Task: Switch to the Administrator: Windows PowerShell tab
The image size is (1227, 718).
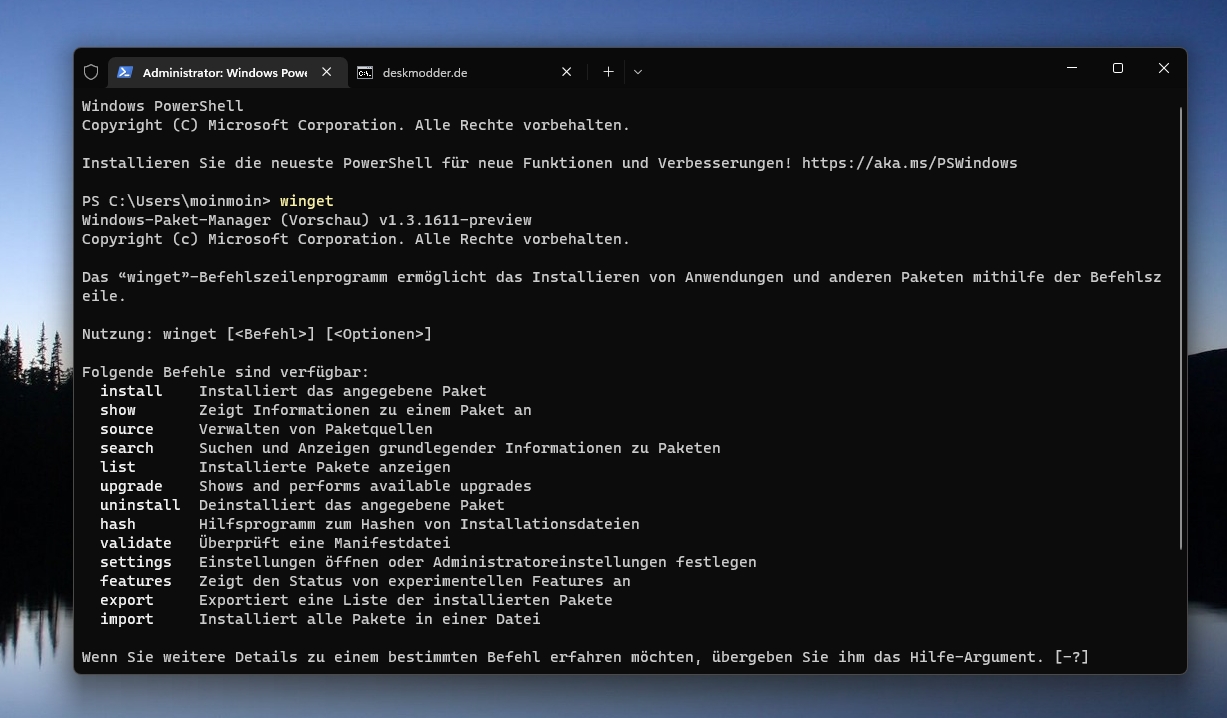Action: point(227,72)
